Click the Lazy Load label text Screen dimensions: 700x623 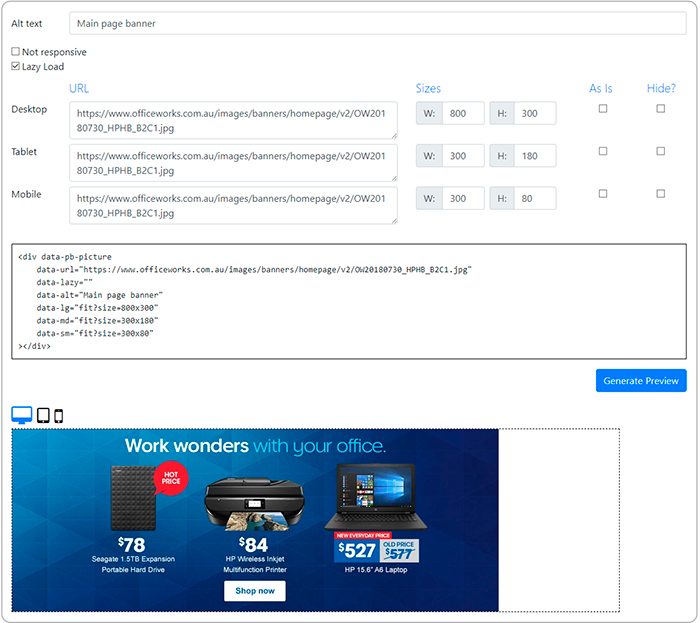click(x=43, y=66)
